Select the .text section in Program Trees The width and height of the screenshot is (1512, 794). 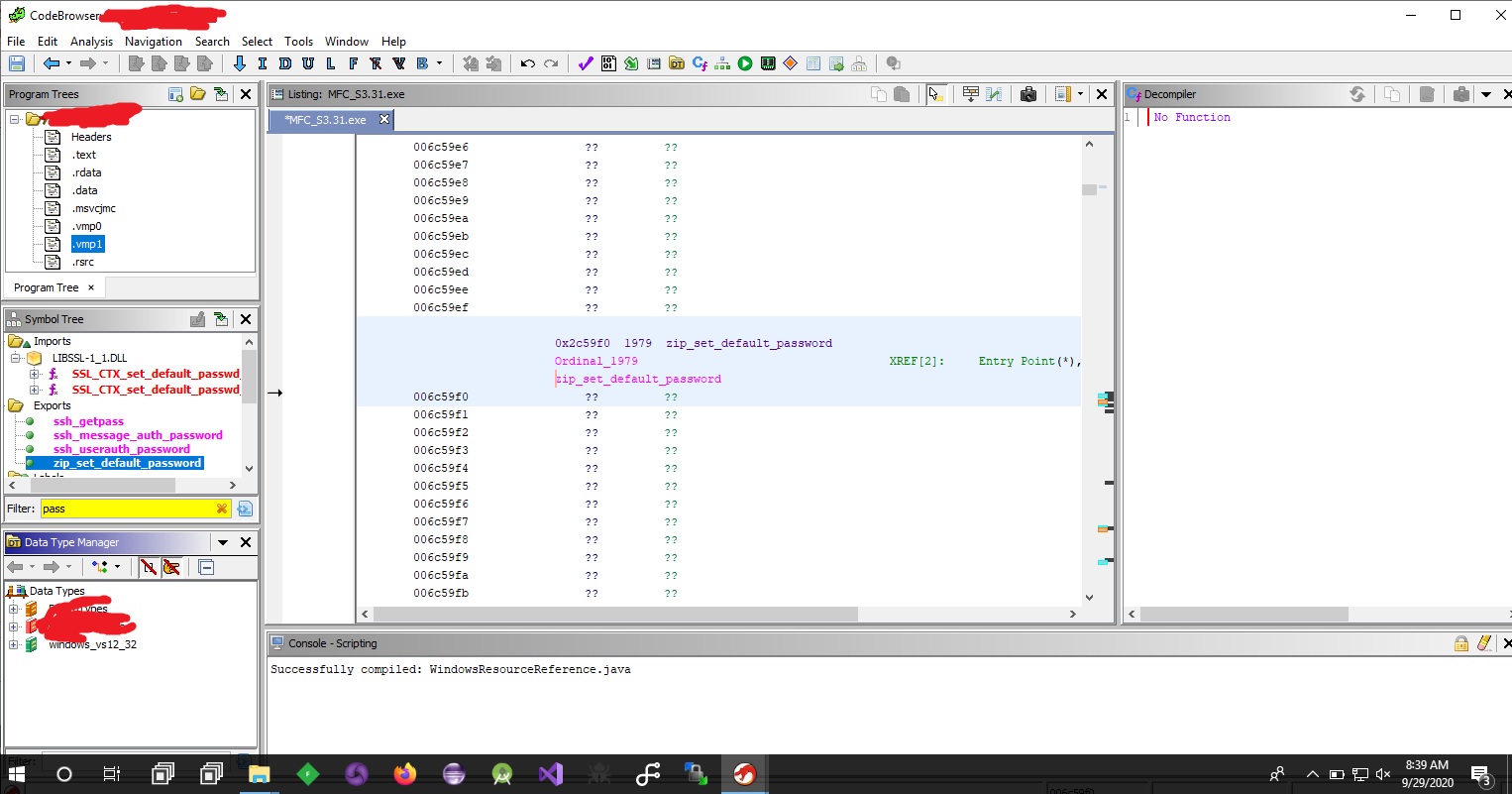83,155
